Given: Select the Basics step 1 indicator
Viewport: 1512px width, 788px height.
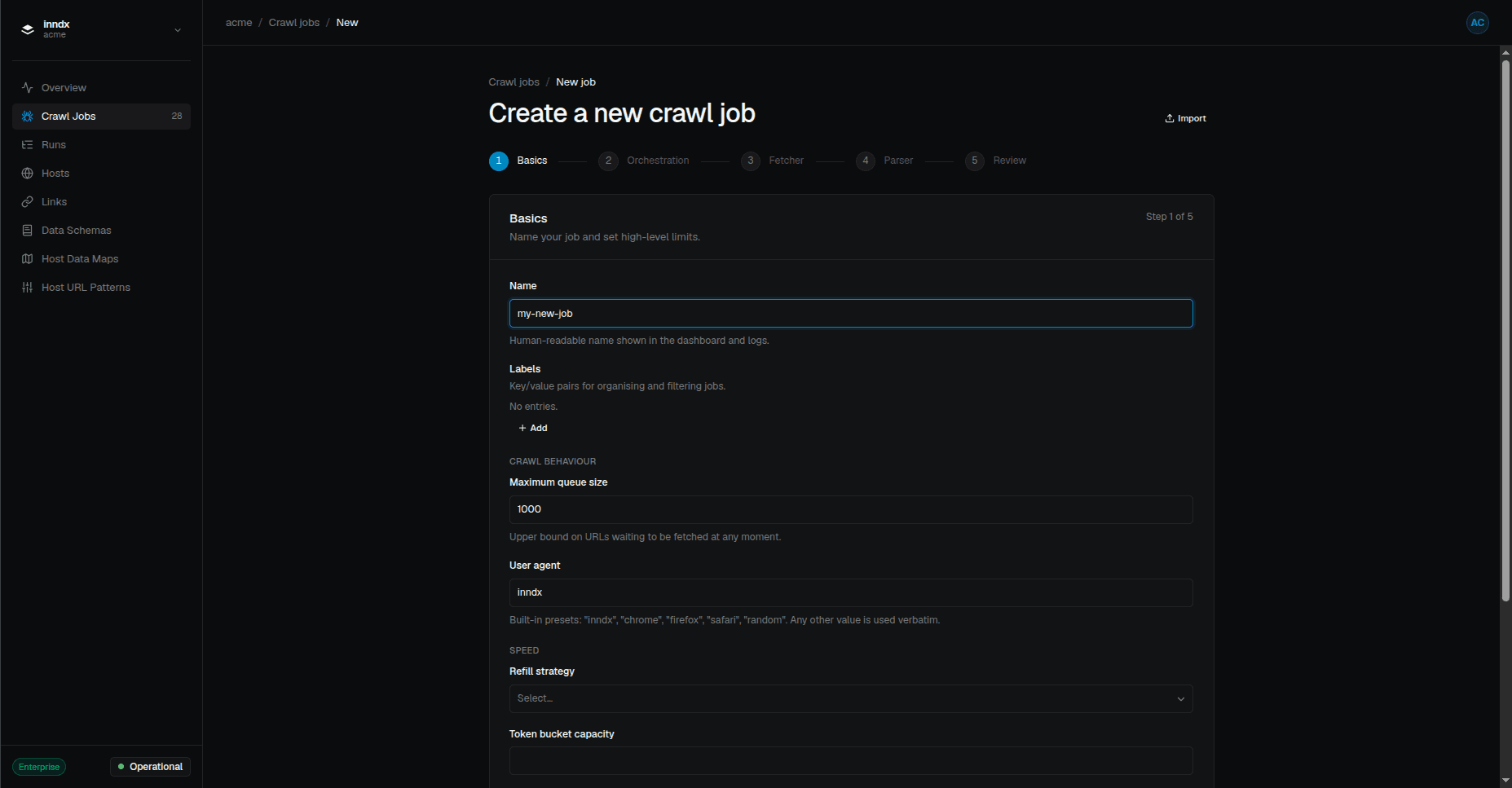Looking at the screenshot, I should [x=499, y=161].
